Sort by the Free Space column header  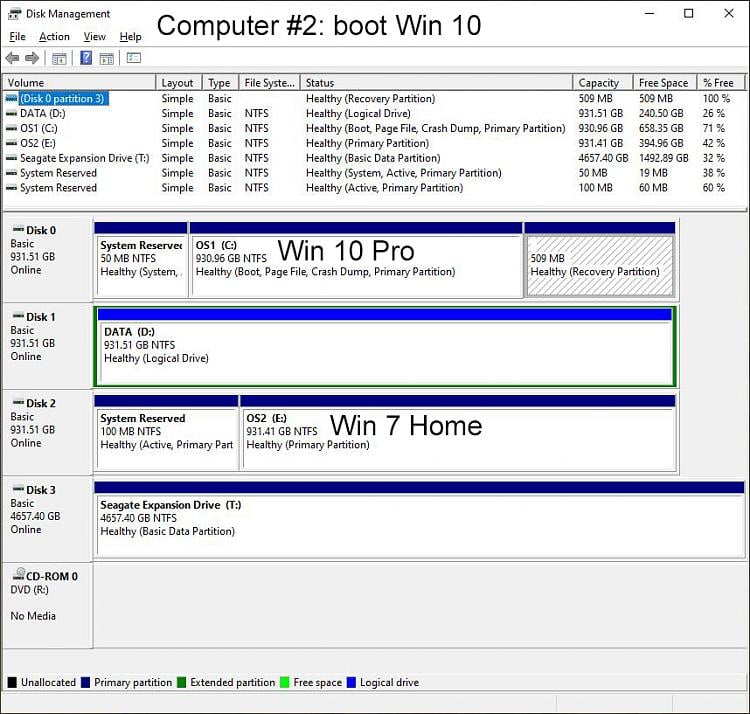coord(665,83)
